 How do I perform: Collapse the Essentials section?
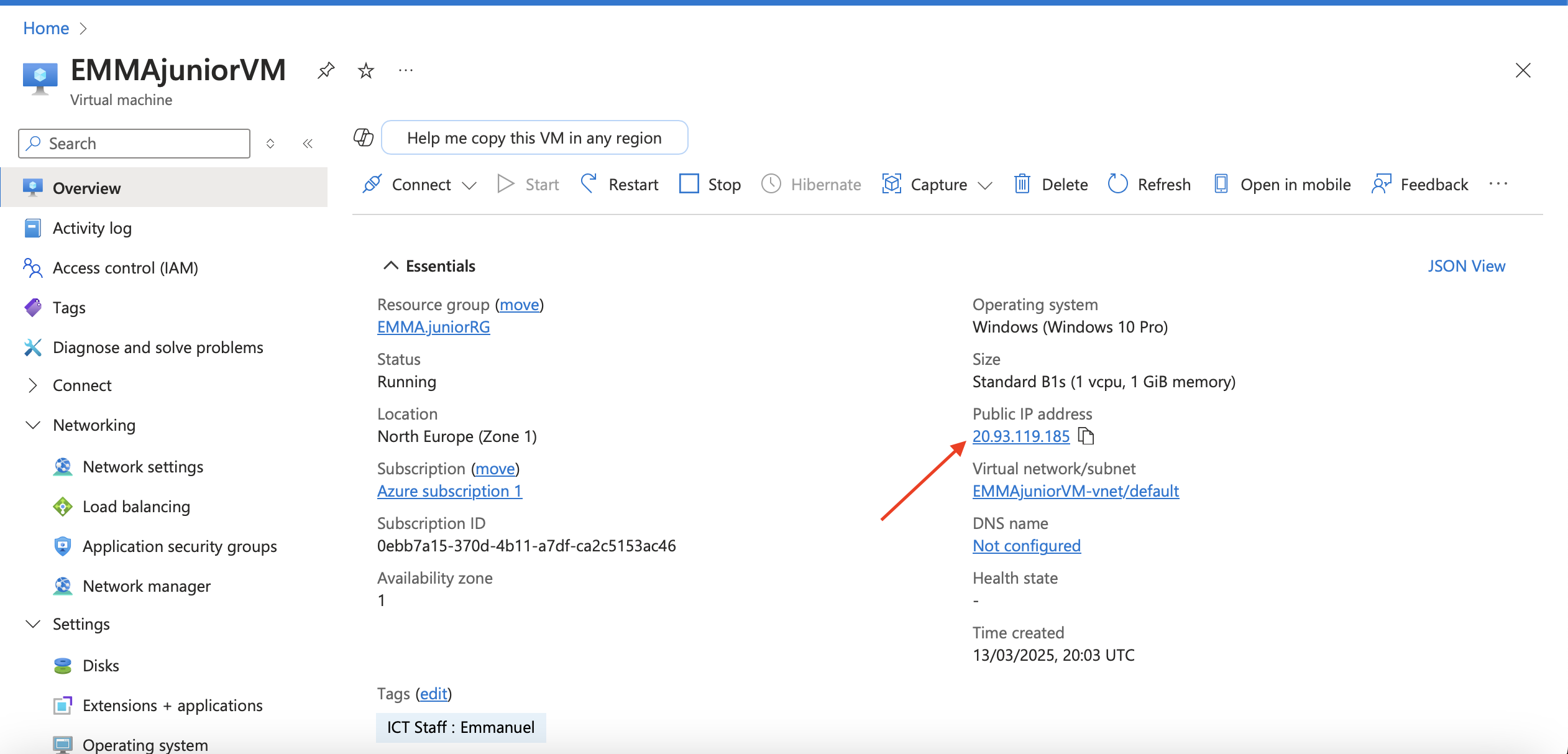coord(390,266)
